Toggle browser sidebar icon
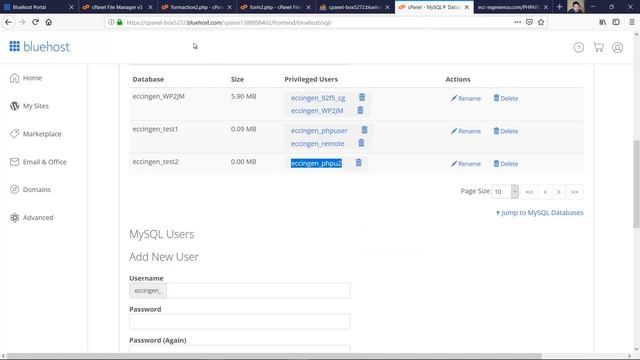Screen dimensions: 640x360 point(616,22)
